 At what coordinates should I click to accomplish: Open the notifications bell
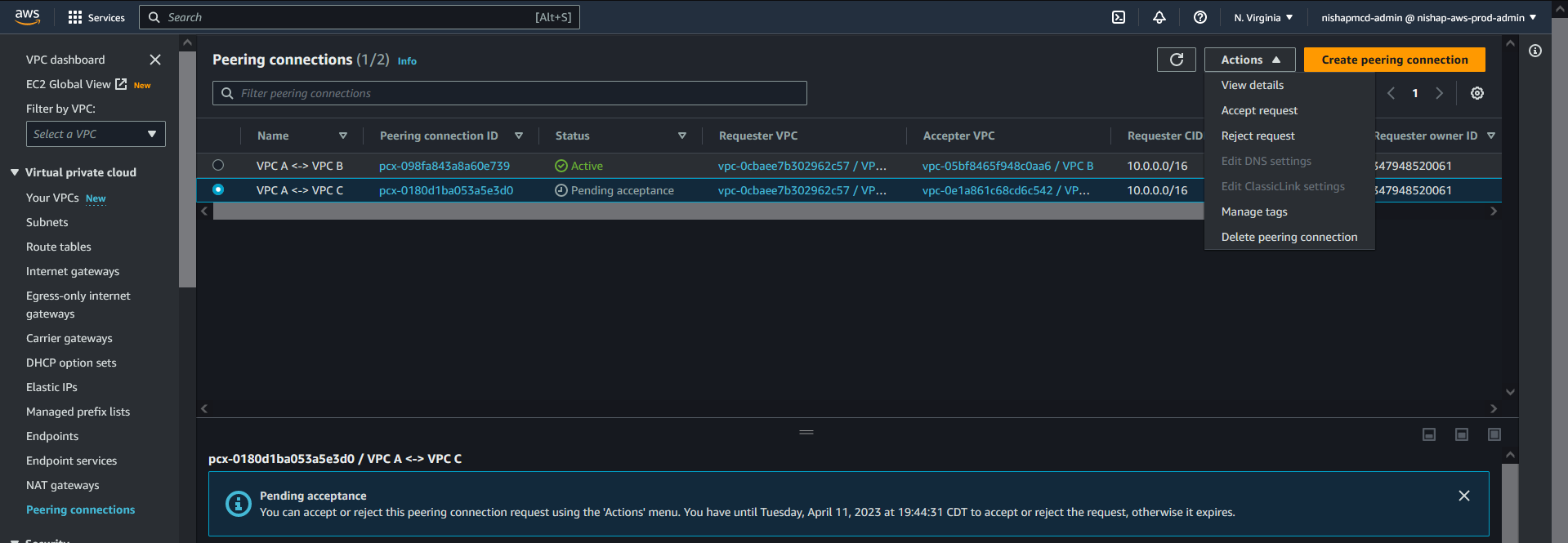(1159, 17)
